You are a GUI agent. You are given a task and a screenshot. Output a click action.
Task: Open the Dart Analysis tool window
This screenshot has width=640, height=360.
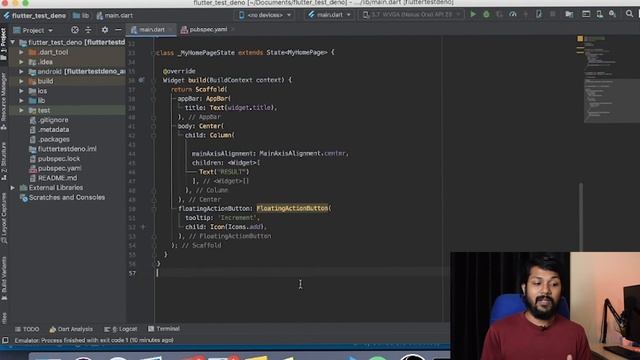[71, 329]
